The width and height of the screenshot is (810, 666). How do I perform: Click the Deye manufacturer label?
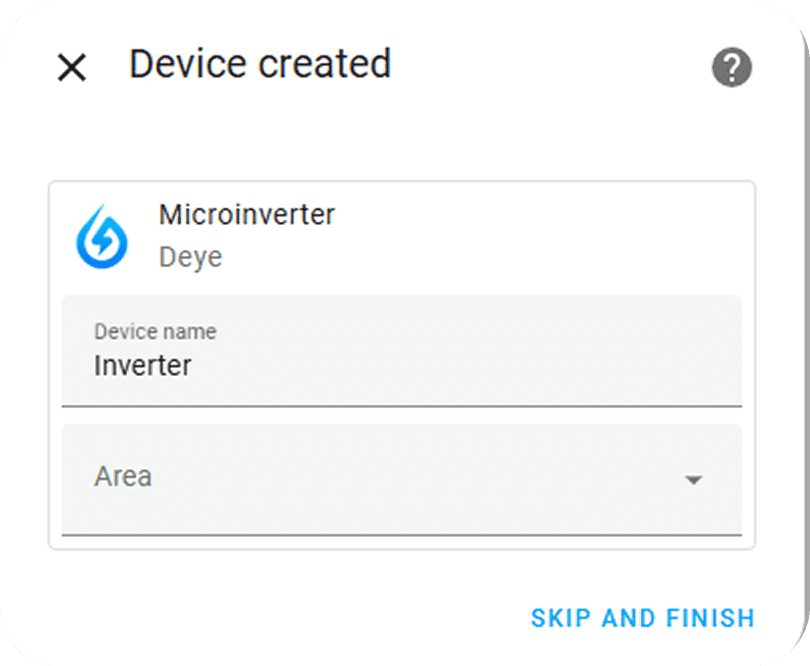(190, 257)
